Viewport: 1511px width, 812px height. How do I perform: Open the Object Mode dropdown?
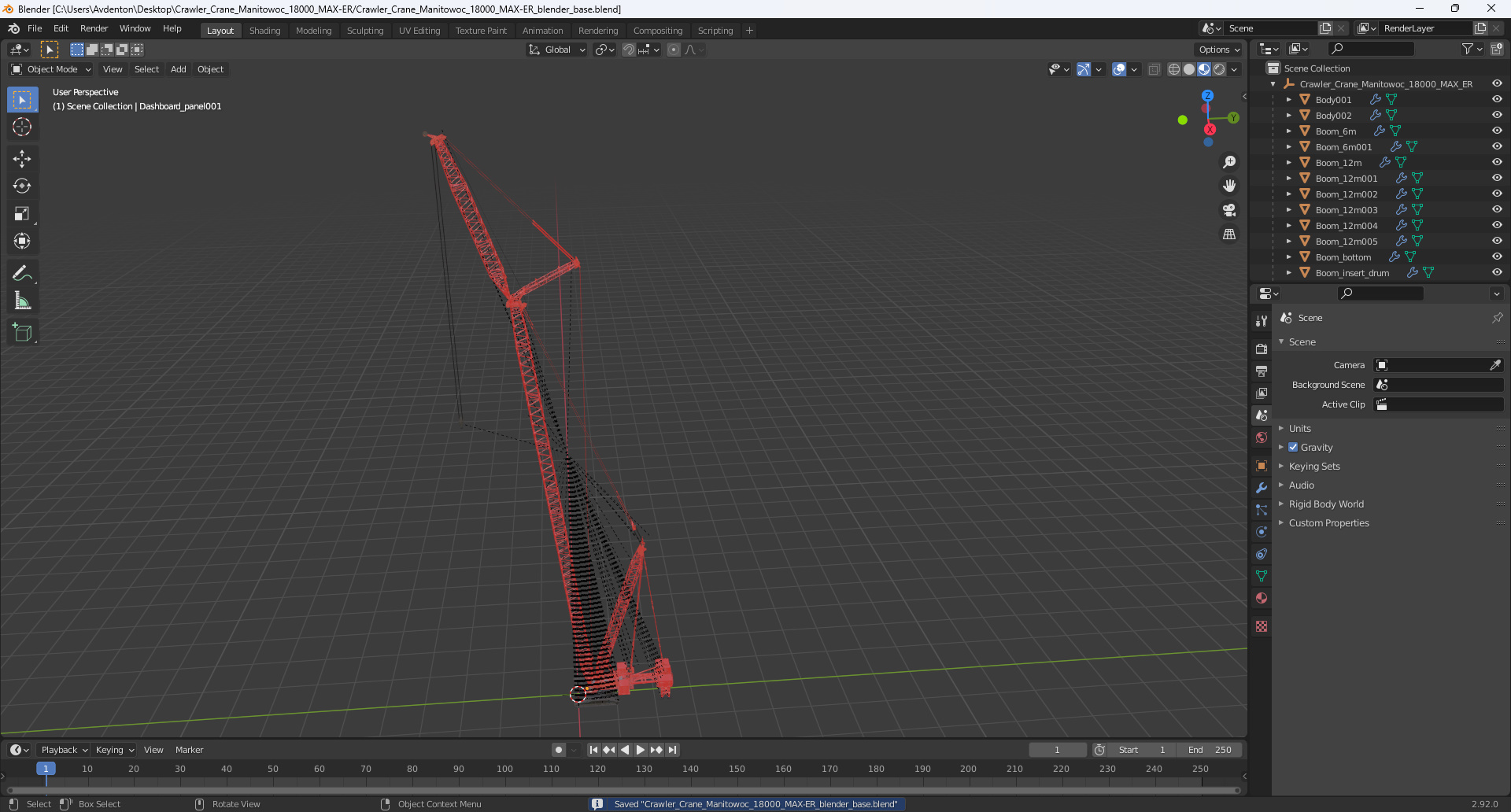coord(51,69)
